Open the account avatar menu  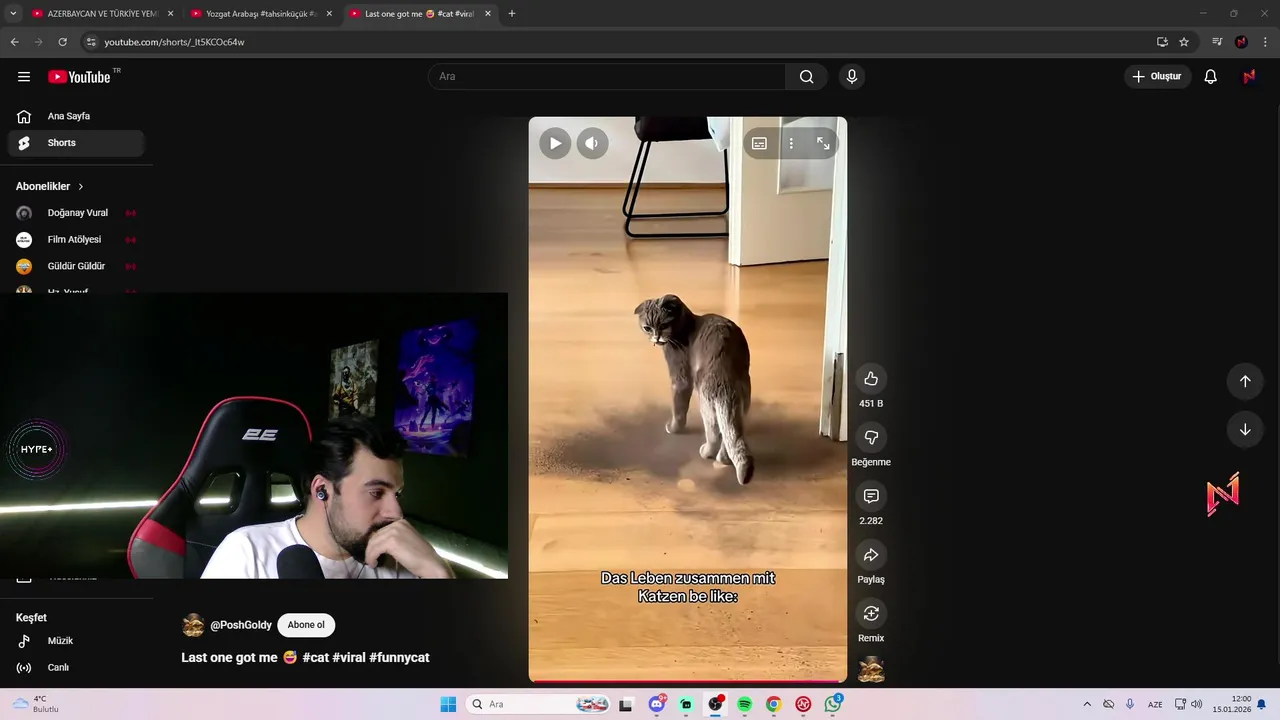[1249, 77]
